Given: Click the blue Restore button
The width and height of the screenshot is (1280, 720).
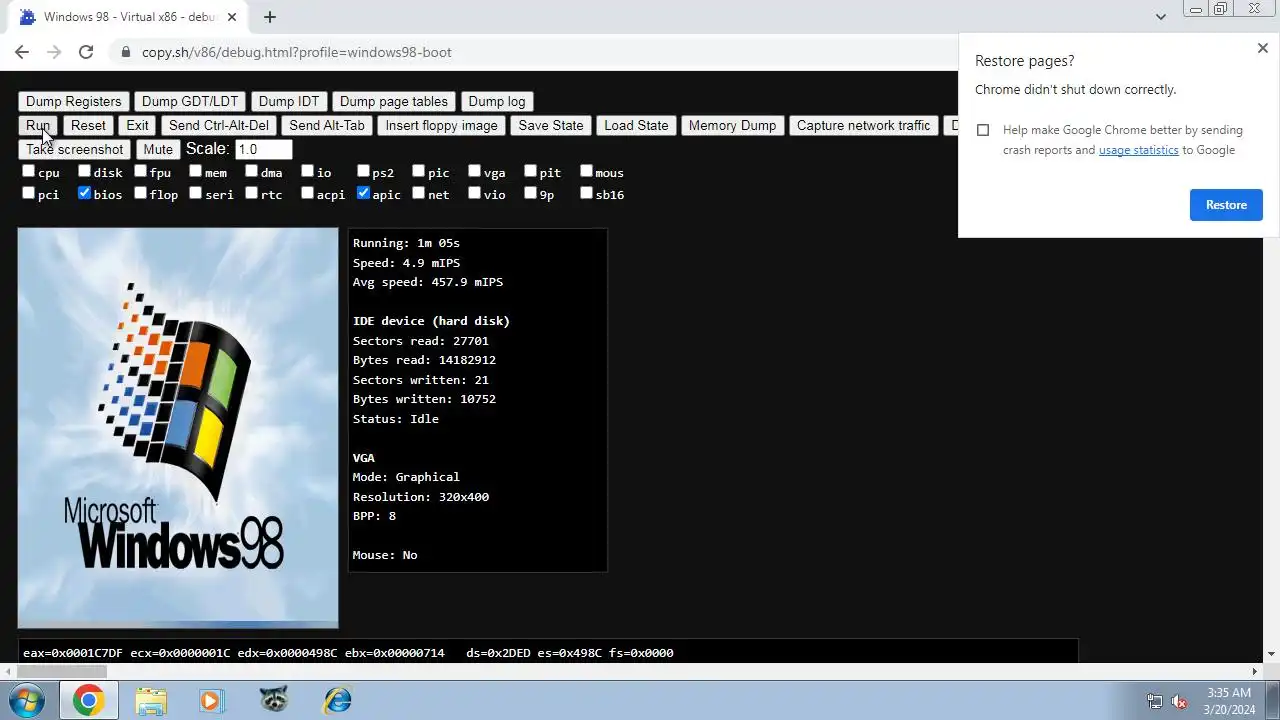Looking at the screenshot, I should (x=1226, y=205).
